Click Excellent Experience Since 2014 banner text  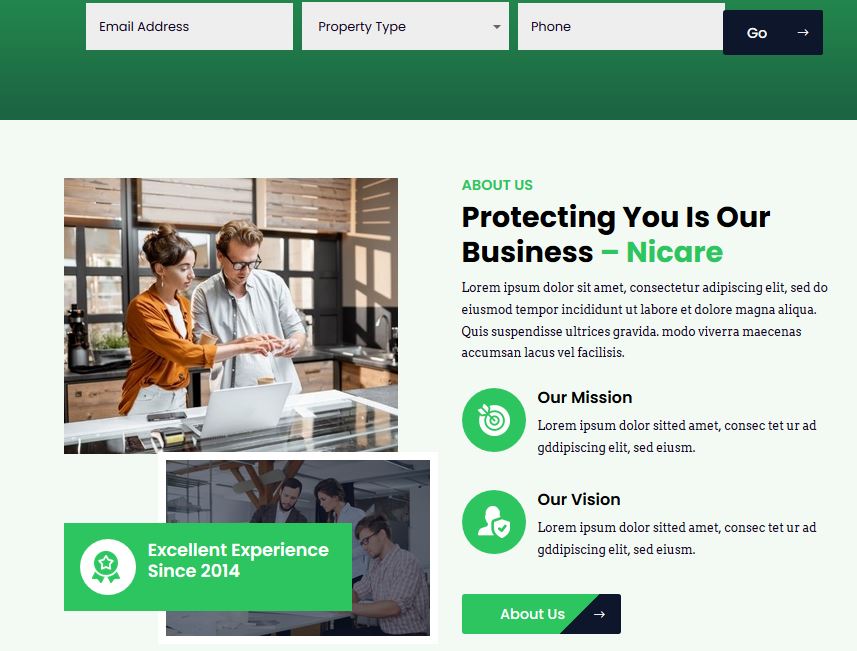coord(238,560)
